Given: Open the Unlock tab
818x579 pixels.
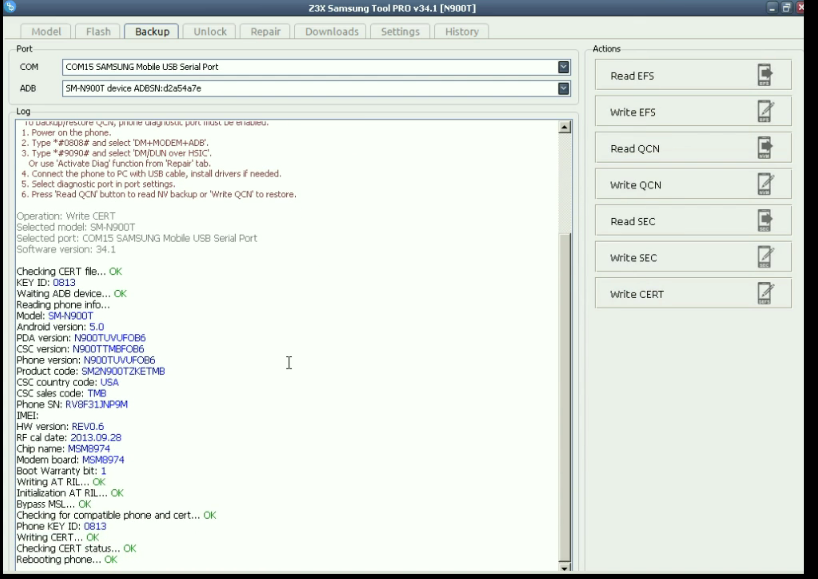Looking at the screenshot, I should tap(210, 31).
